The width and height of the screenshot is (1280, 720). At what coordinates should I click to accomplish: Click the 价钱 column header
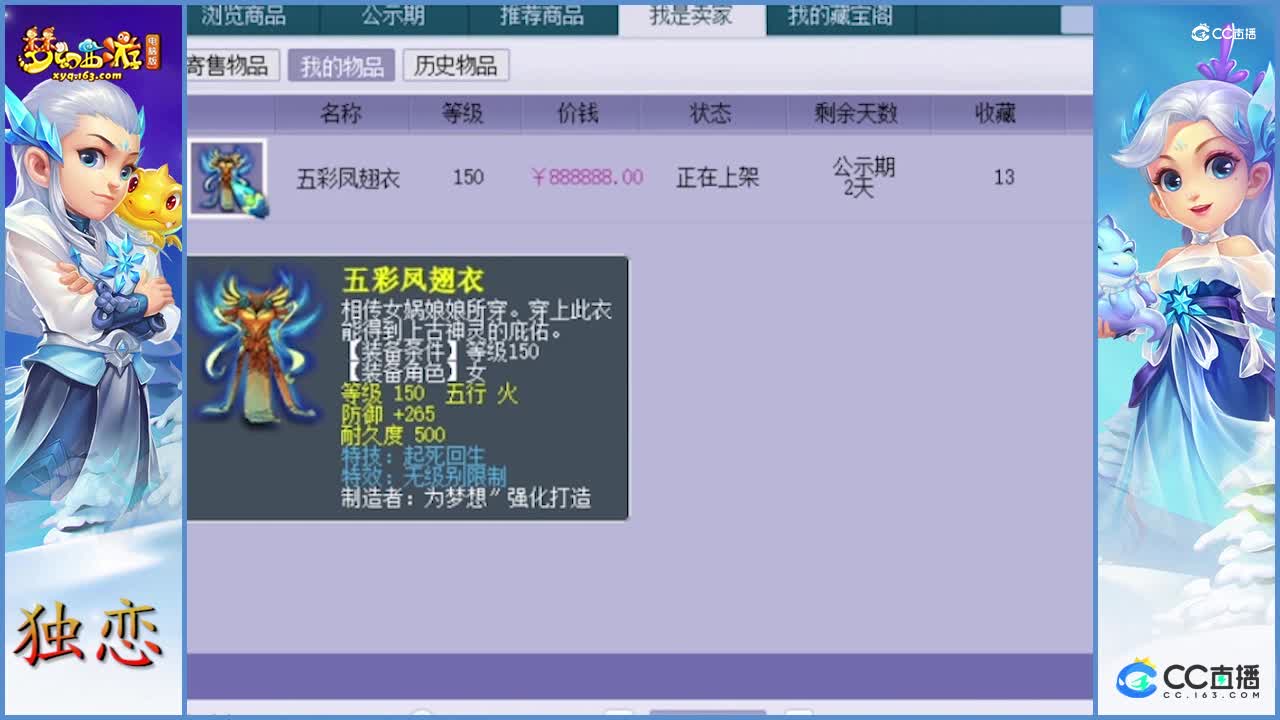[578, 114]
